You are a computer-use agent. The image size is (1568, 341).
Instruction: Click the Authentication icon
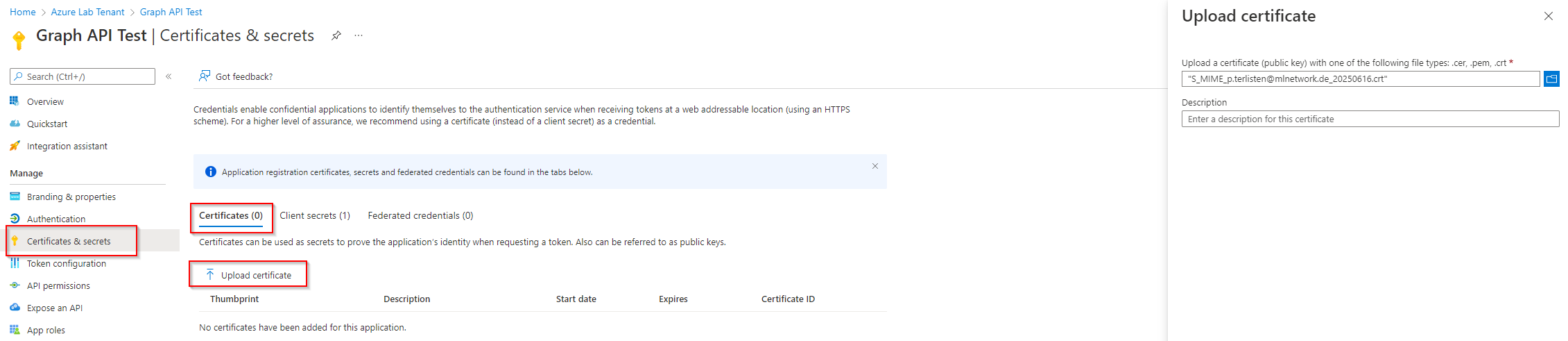point(15,219)
